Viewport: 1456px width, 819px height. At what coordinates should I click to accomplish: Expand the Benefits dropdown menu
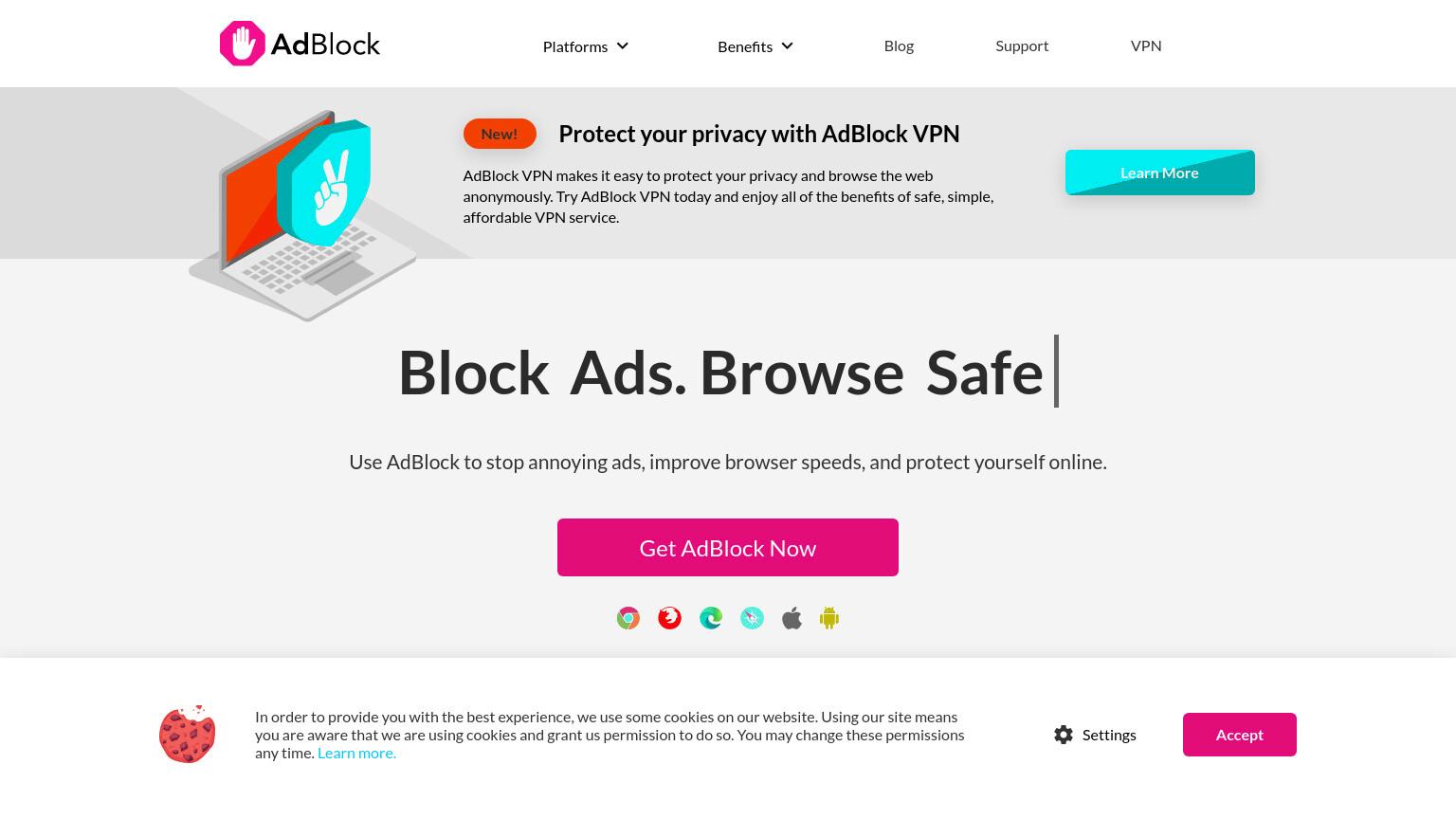pyautogui.click(x=755, y=46)
